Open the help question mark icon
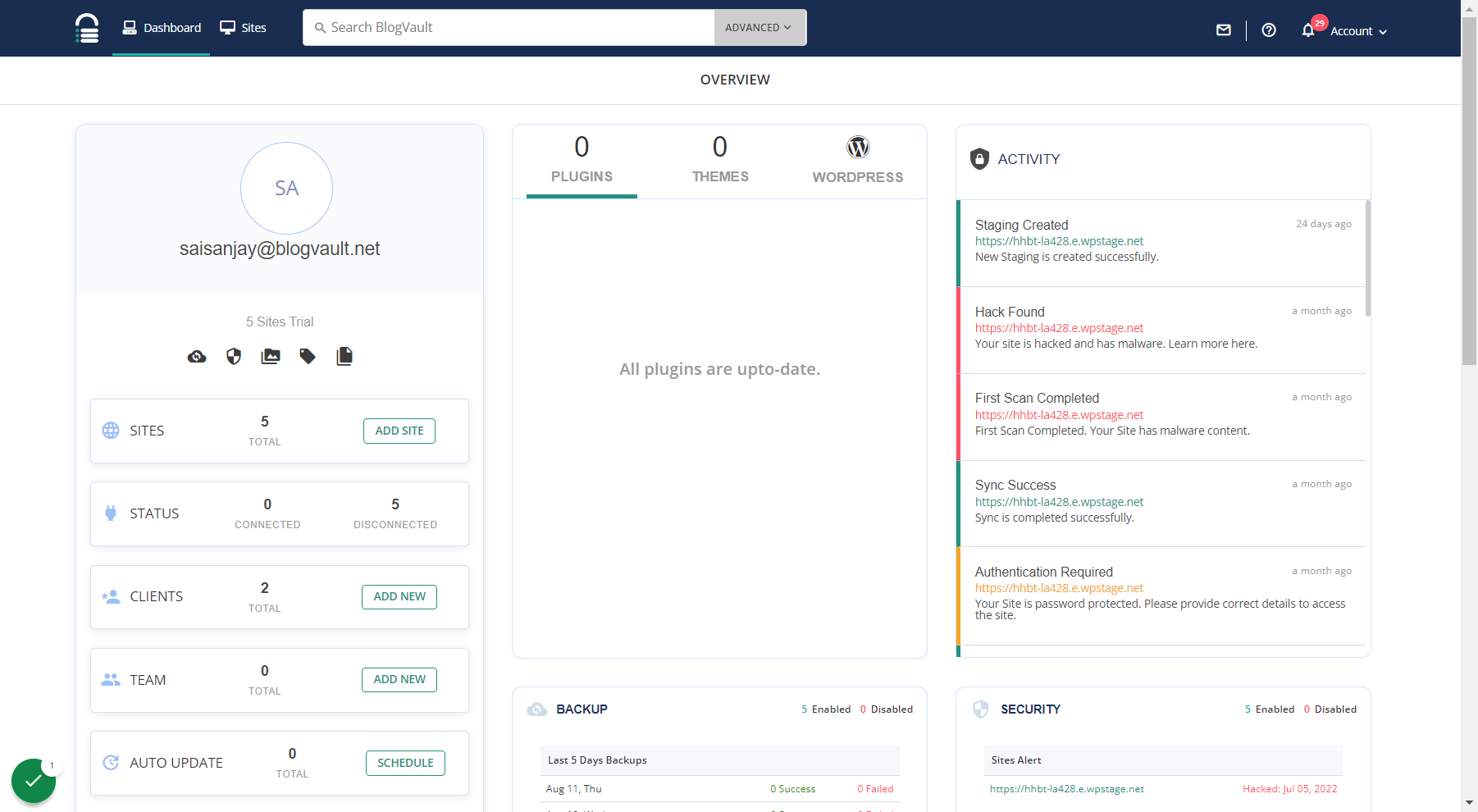The height and width of the screenshot is (812, 1478). click(1269, 30)
